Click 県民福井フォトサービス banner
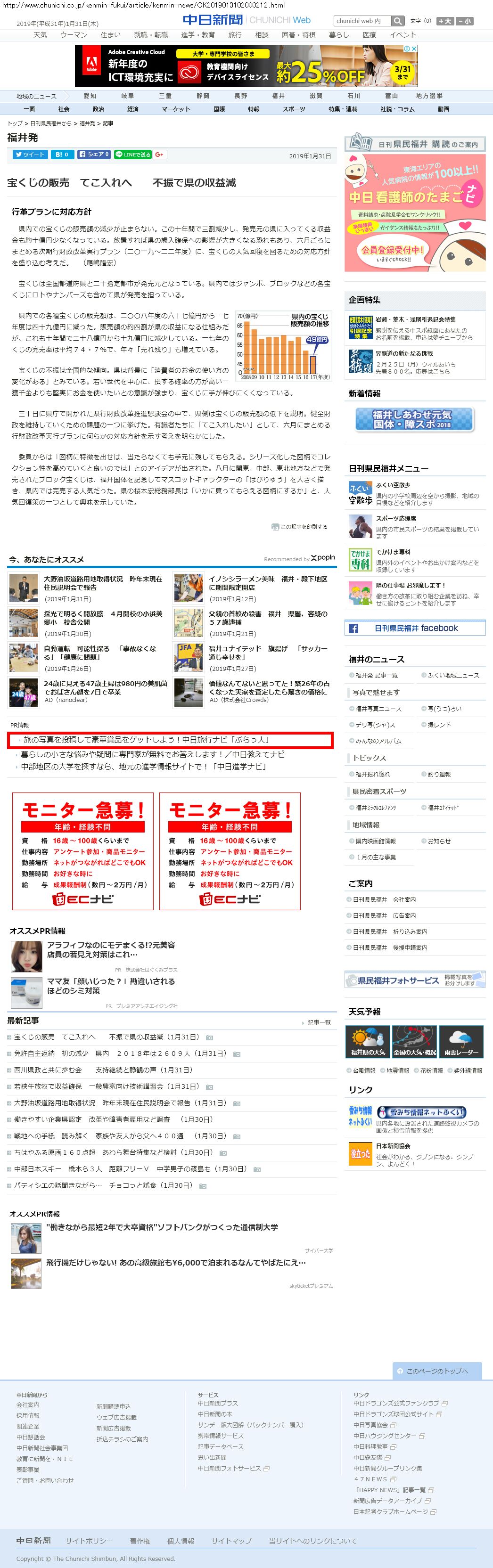 415,980
